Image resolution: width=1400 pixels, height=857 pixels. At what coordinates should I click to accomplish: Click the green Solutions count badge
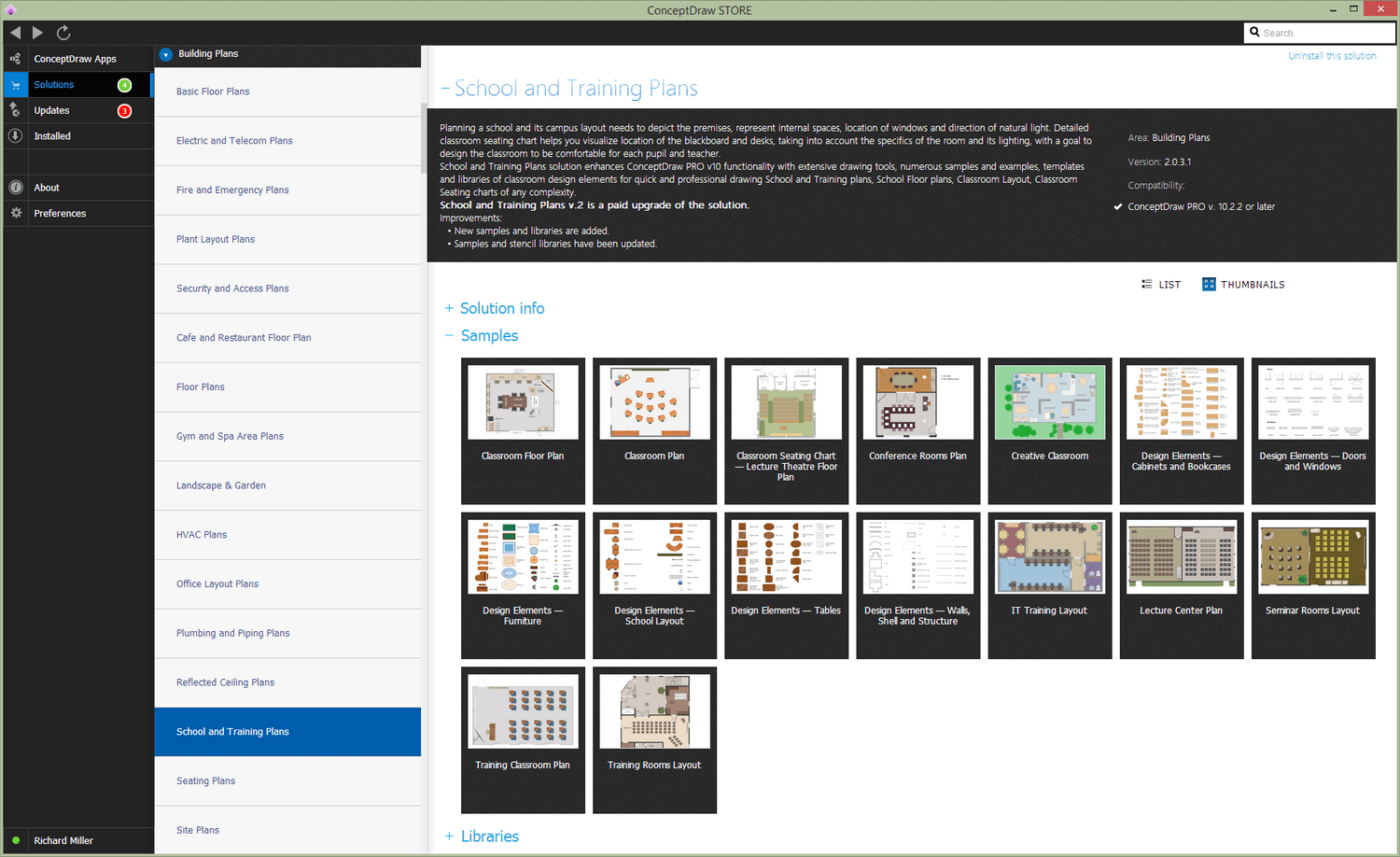(x=124, y=85)
